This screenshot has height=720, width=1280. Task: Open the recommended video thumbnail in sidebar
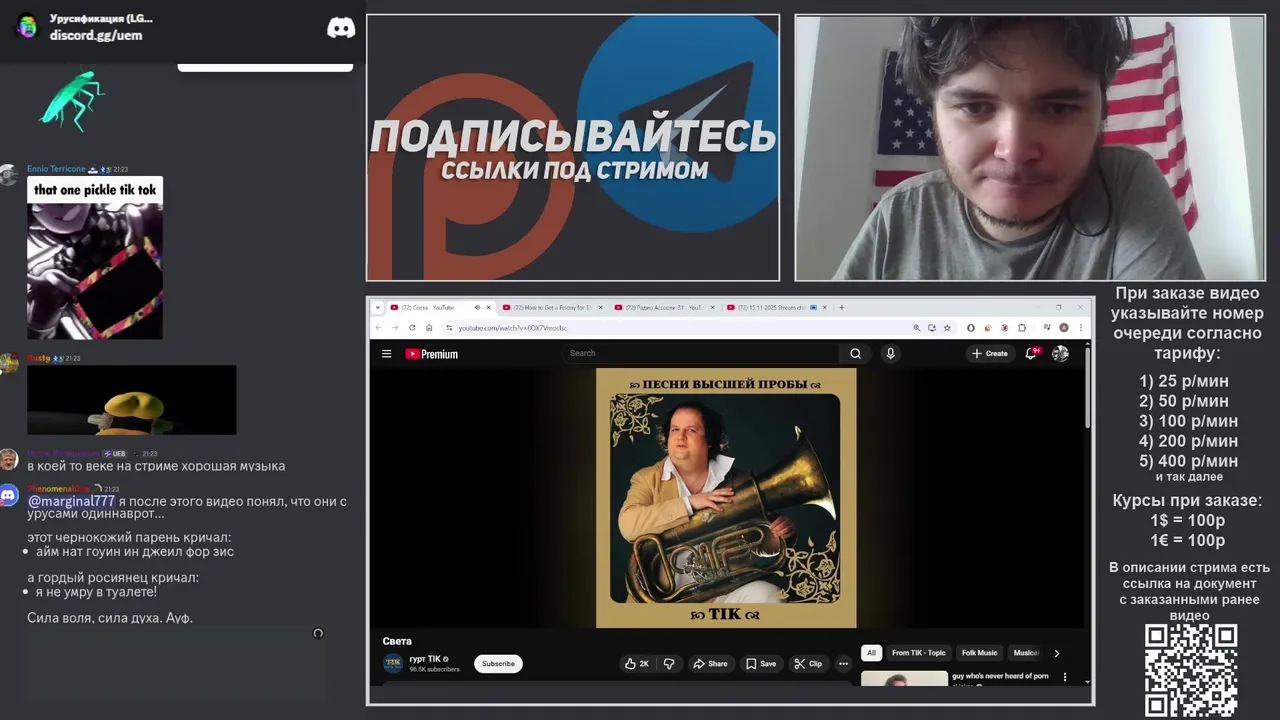tap(904, 678)
